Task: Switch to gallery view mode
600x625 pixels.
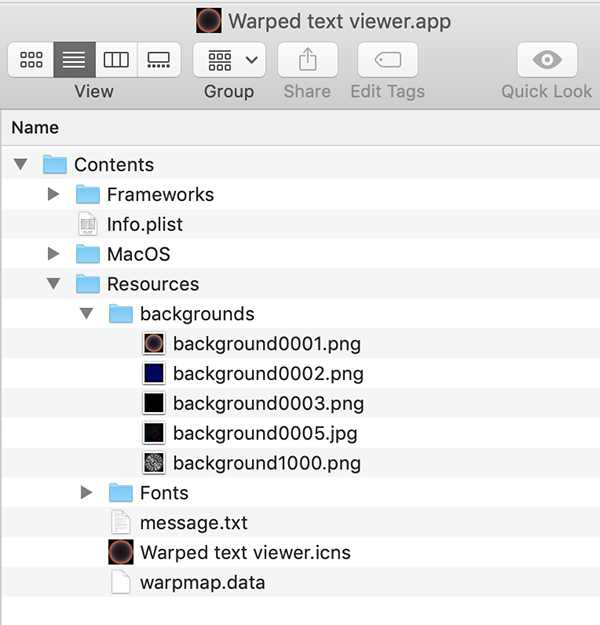Action: [159, 60]
